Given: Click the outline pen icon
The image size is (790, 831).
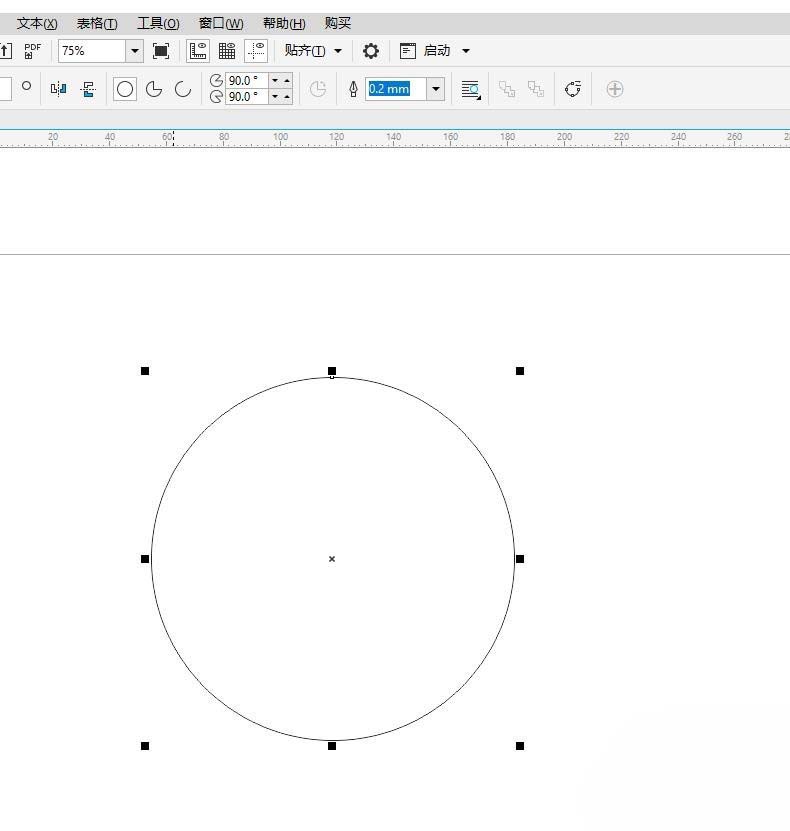Looking at the screenshot, I should point(353,89).
